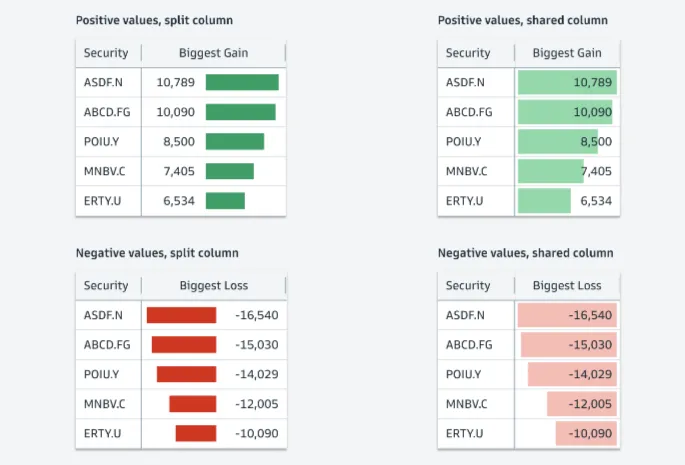685x465 pixels.
Task: Select the ABCD.FG cell in the positive split-column table
Action: pyautogui.click(x=108, y=112)
